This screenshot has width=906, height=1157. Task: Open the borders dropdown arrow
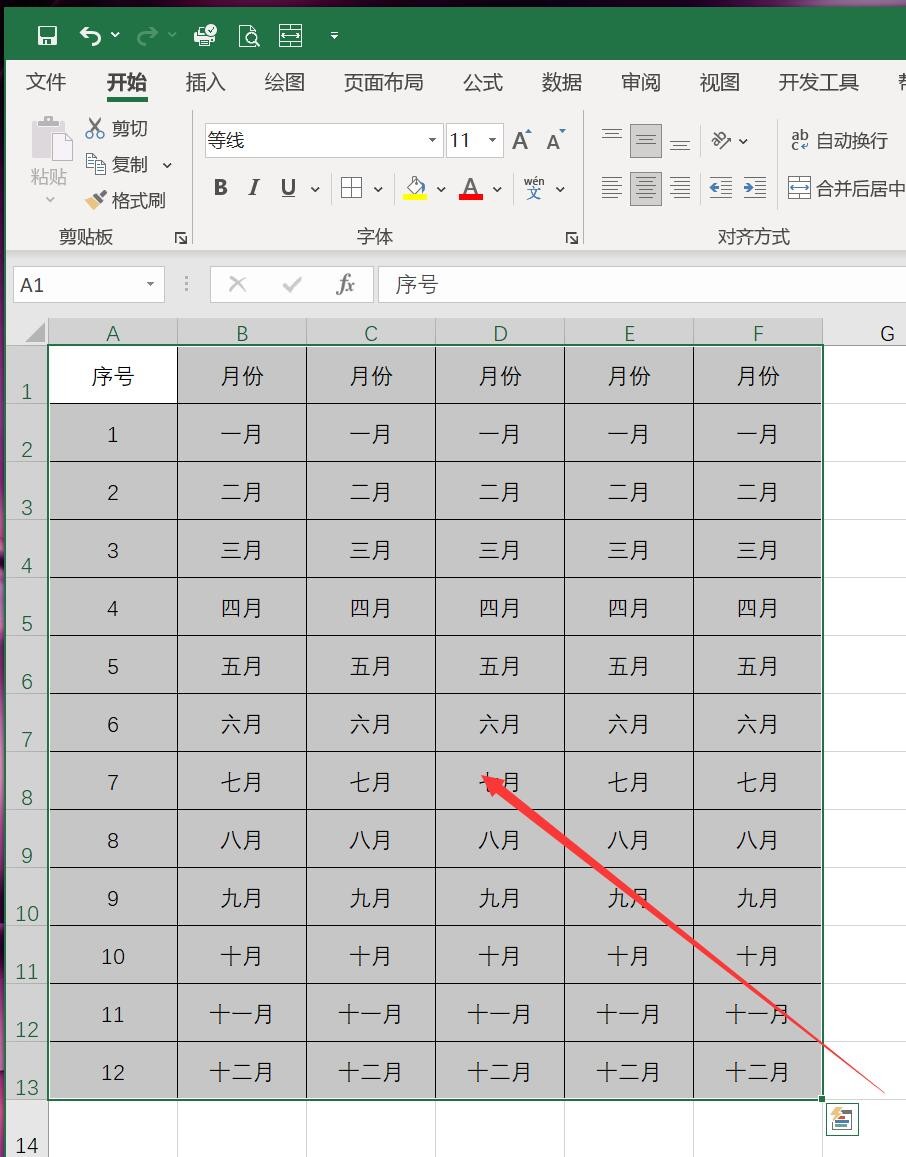(x=376, y=188)
